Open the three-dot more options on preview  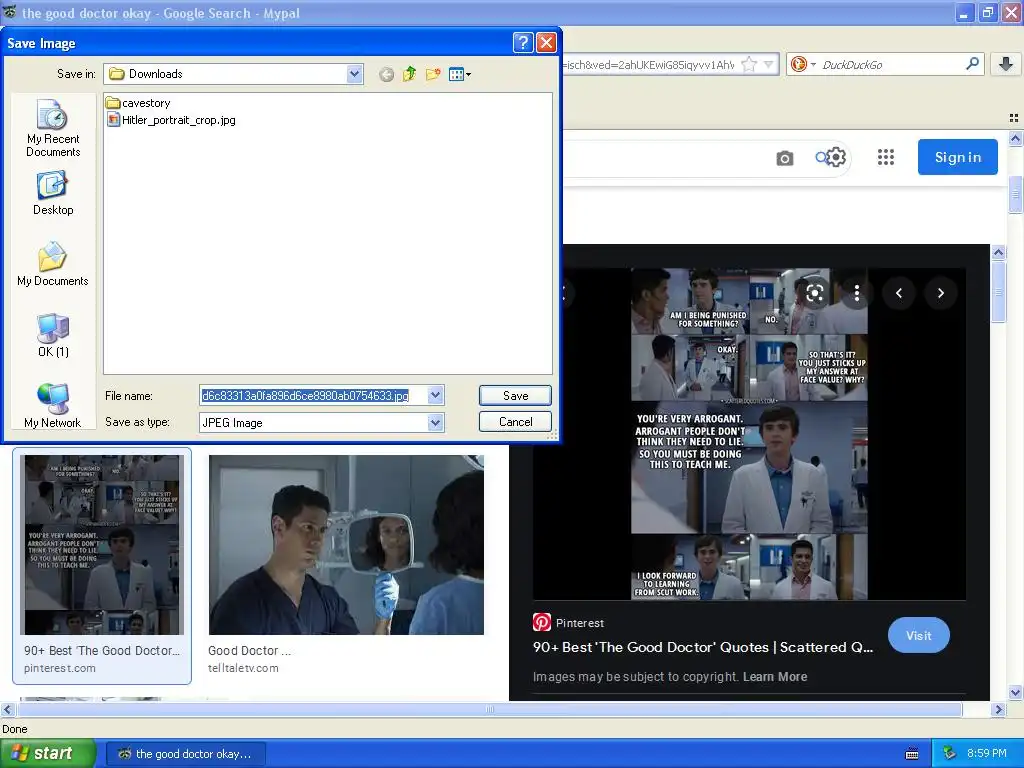tap(856, 293)
